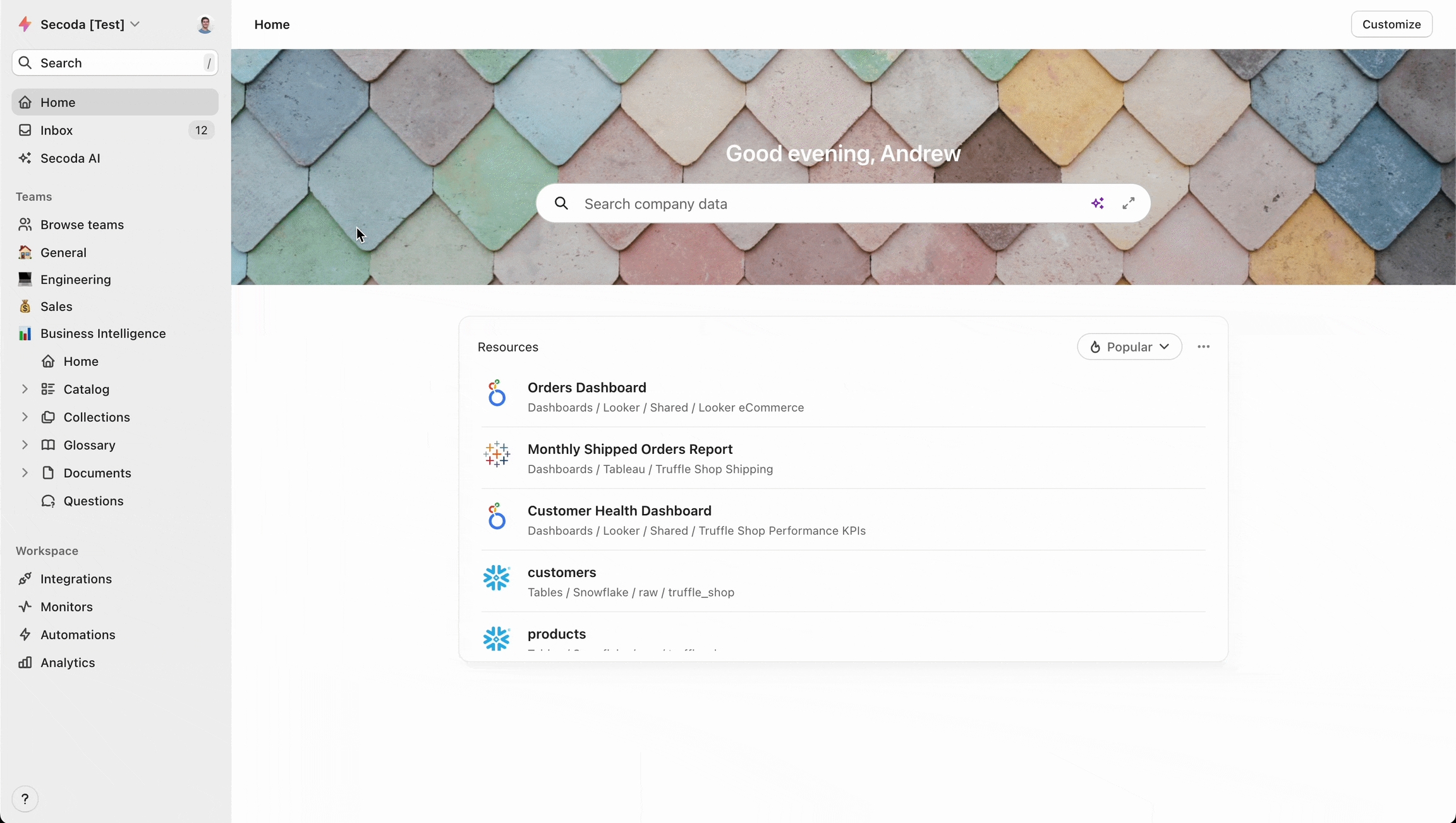
Task: Open the Resources three-dot options menu
Action: 1203,347
